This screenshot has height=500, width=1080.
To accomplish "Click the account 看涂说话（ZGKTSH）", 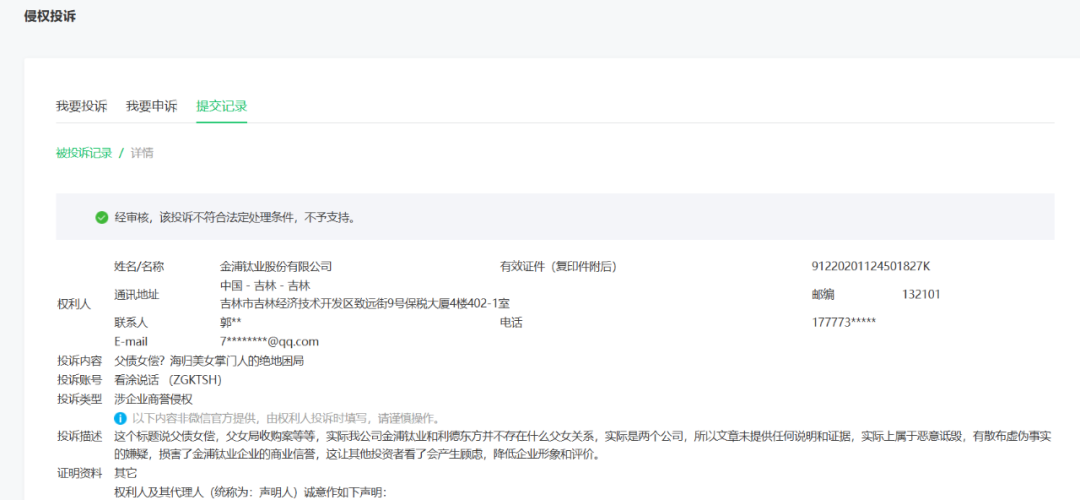I will 168,379.
